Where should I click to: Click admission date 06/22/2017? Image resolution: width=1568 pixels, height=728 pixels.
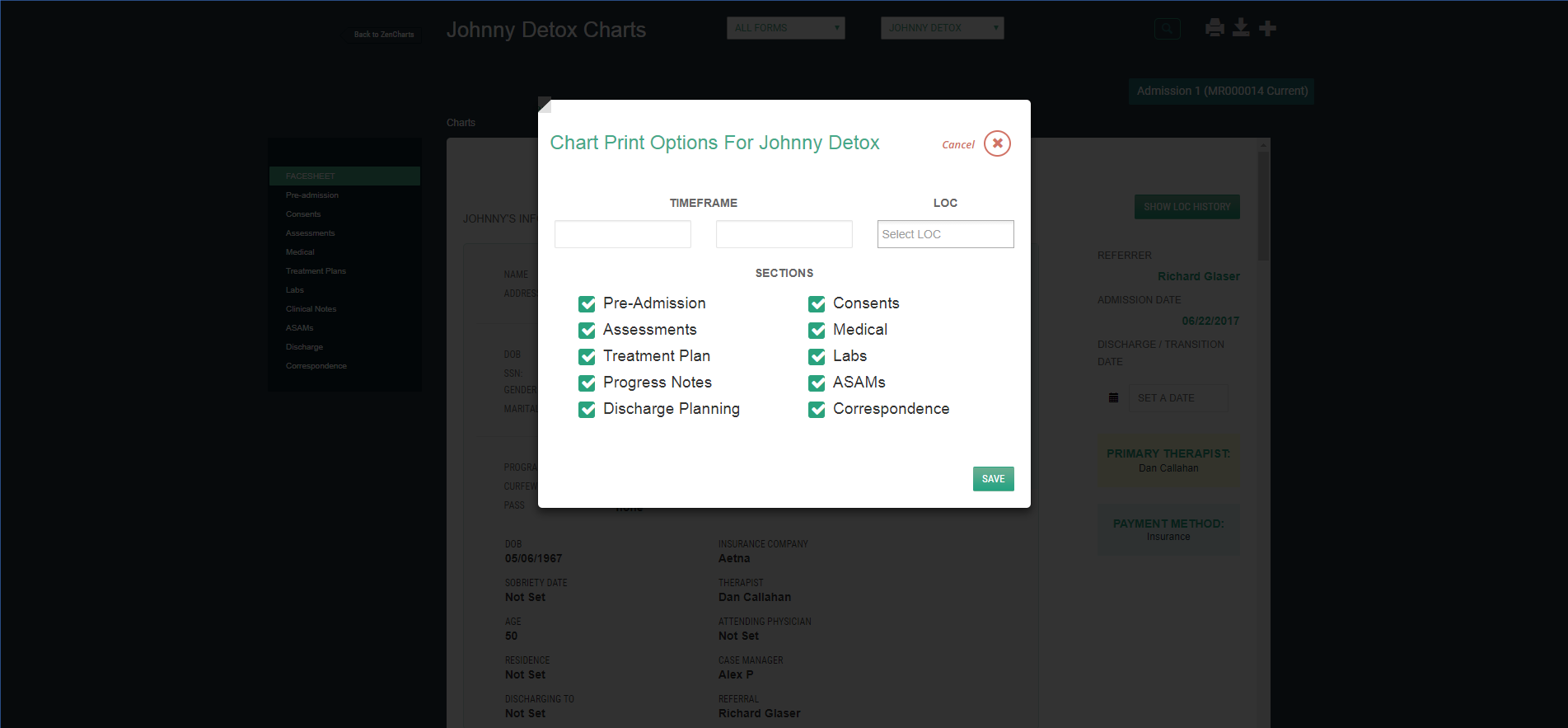pyautogui.click(x=1210, y=321)
